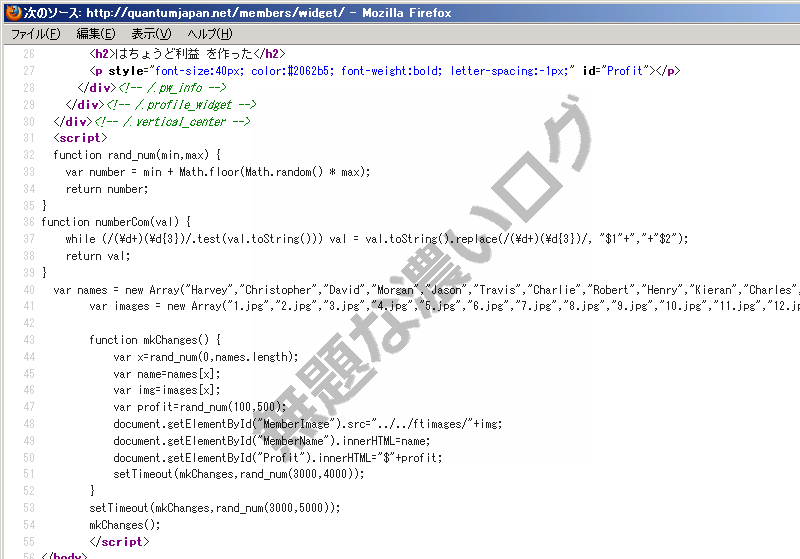Image resolution: width=800 pixels, height=559 pixels.
Task: Click the var x=rand_num(0,names.length) line
Action: (206, 357)
